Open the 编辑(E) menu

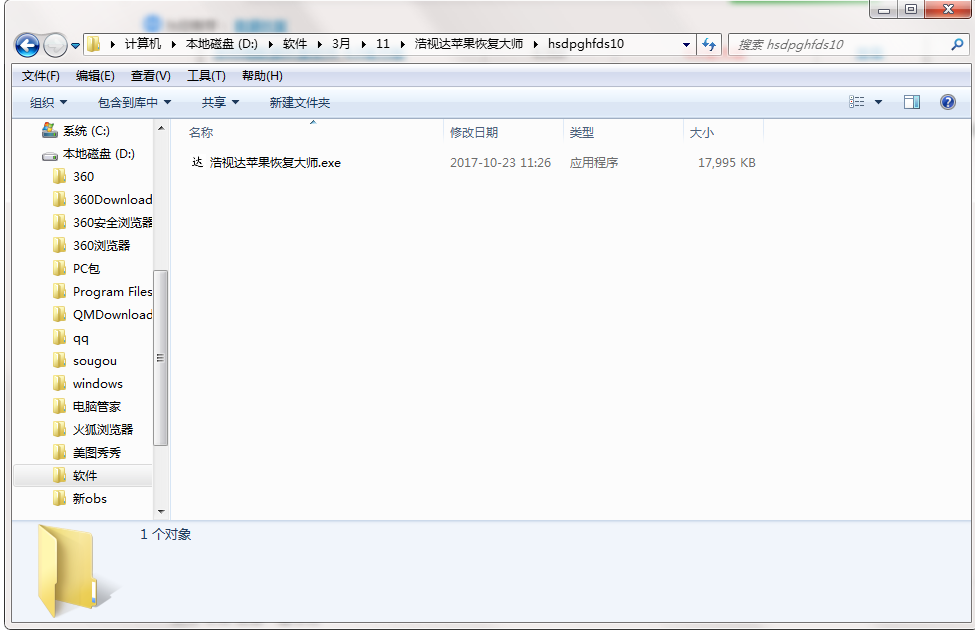[x=95, y=76]
